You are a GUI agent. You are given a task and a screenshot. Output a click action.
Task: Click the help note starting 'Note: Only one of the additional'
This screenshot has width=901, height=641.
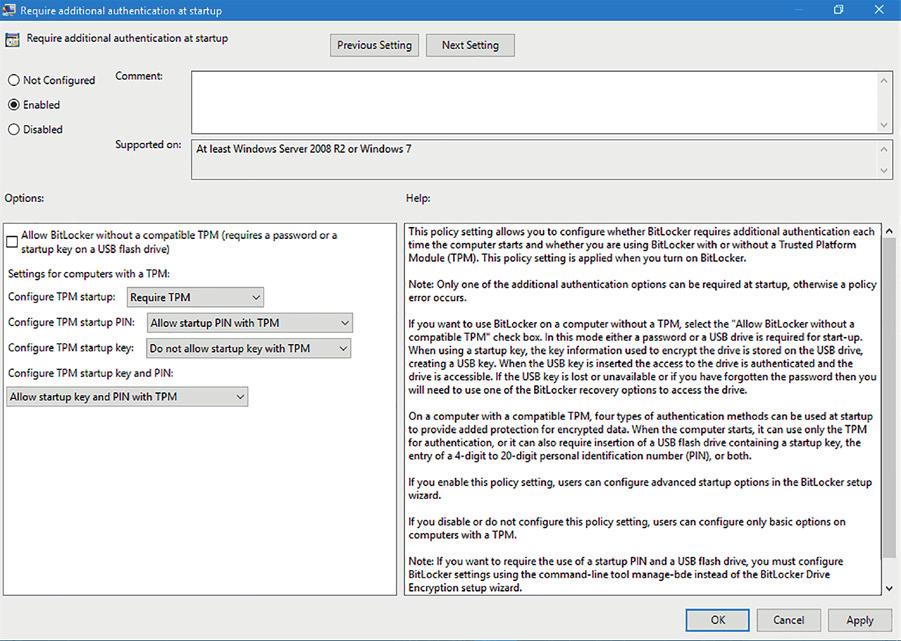point(642,291)
